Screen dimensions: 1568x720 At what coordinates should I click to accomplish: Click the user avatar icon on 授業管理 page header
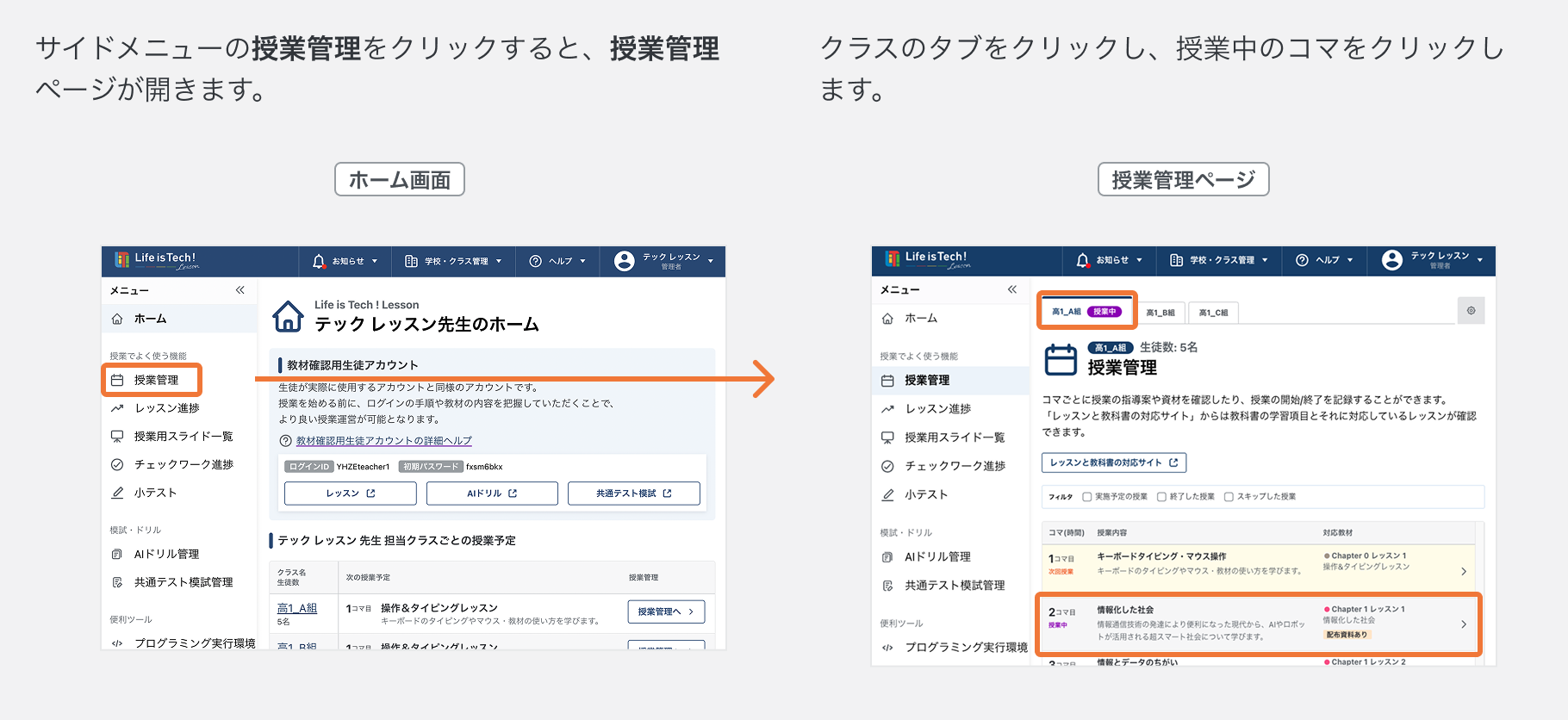tap(1392, 260)
